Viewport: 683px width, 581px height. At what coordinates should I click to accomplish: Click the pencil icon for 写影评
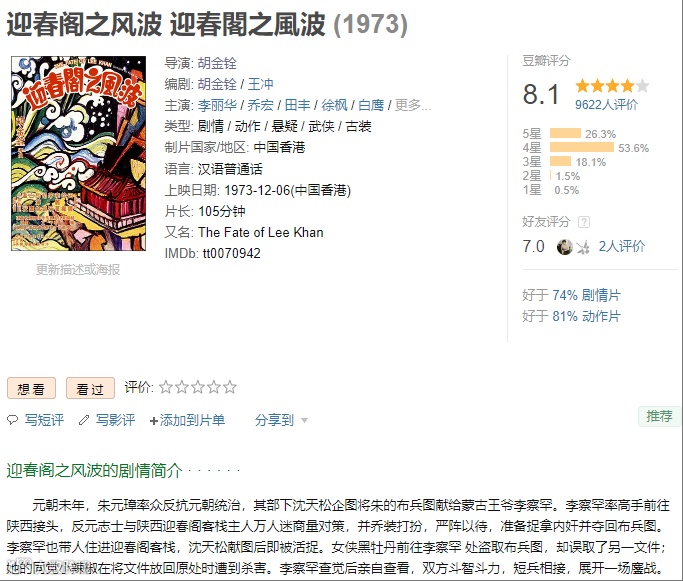84,420
